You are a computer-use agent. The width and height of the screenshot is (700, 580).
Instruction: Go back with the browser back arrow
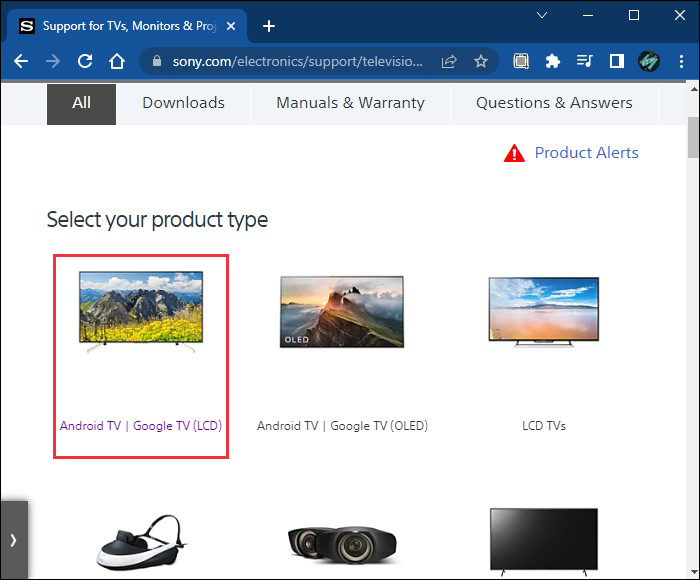click(x=21, y=61)
